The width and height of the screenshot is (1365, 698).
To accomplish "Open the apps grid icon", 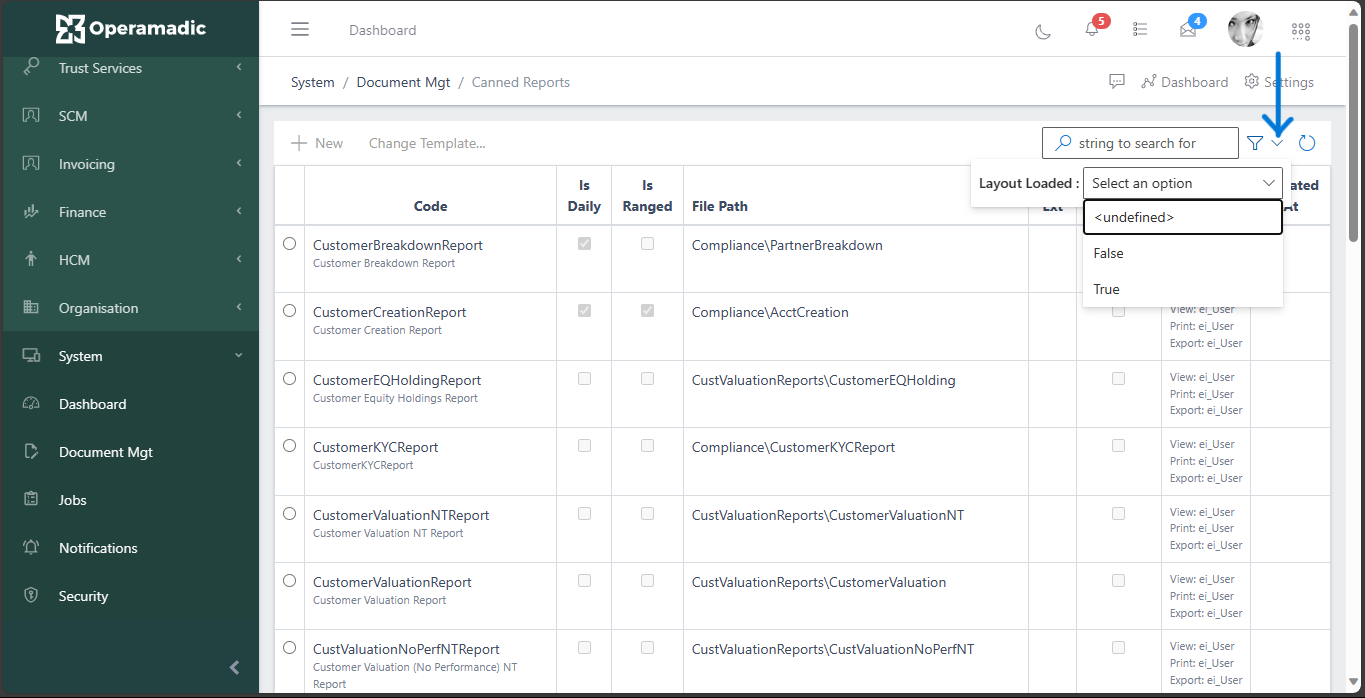I will 1301,31.
